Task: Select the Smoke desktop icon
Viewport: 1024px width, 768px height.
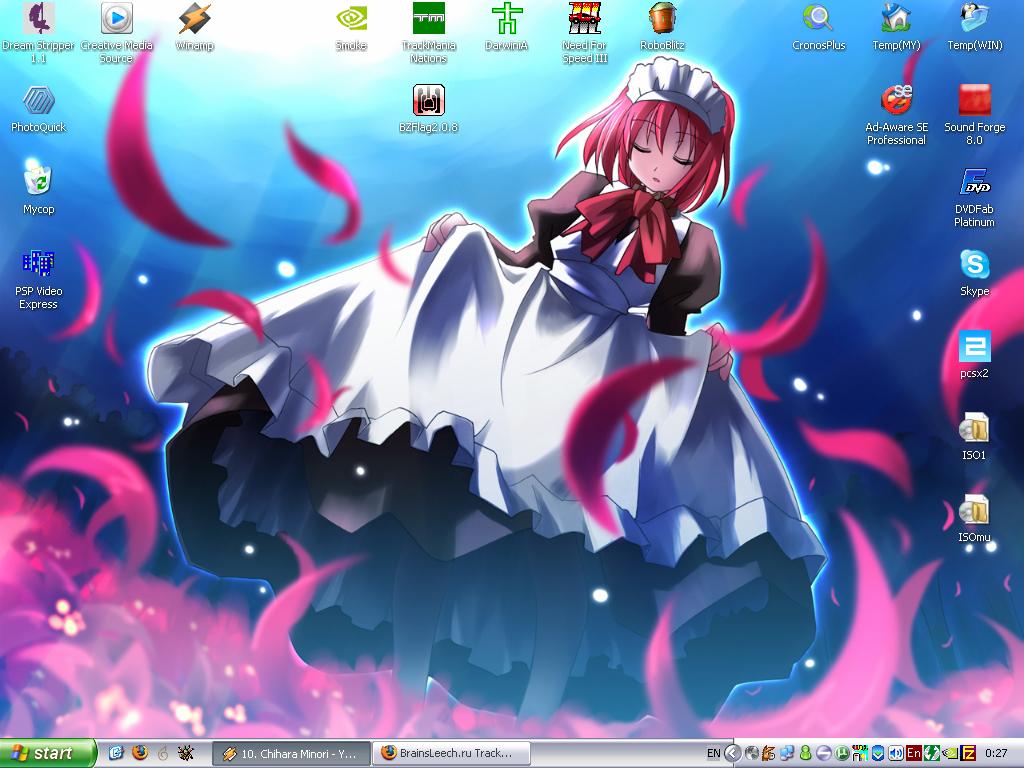Action: coord(351,26)
